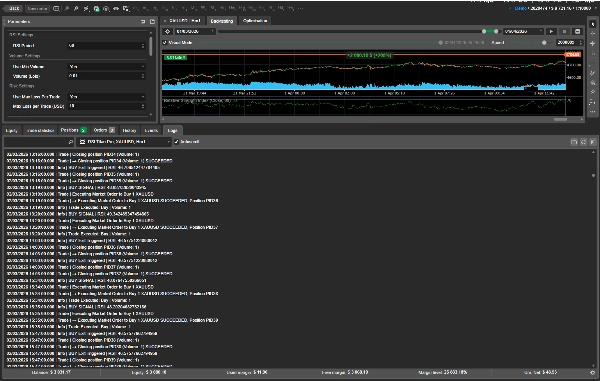Click the chart horizontal scrollbar thumb

click(x=560, y=119)
